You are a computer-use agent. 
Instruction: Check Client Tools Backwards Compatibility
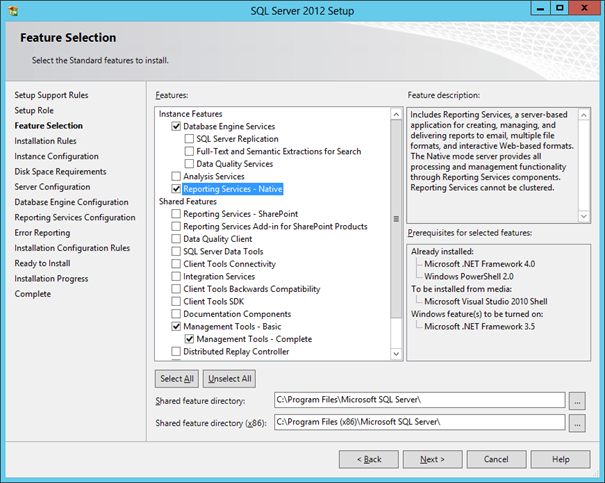pos(176,289)
